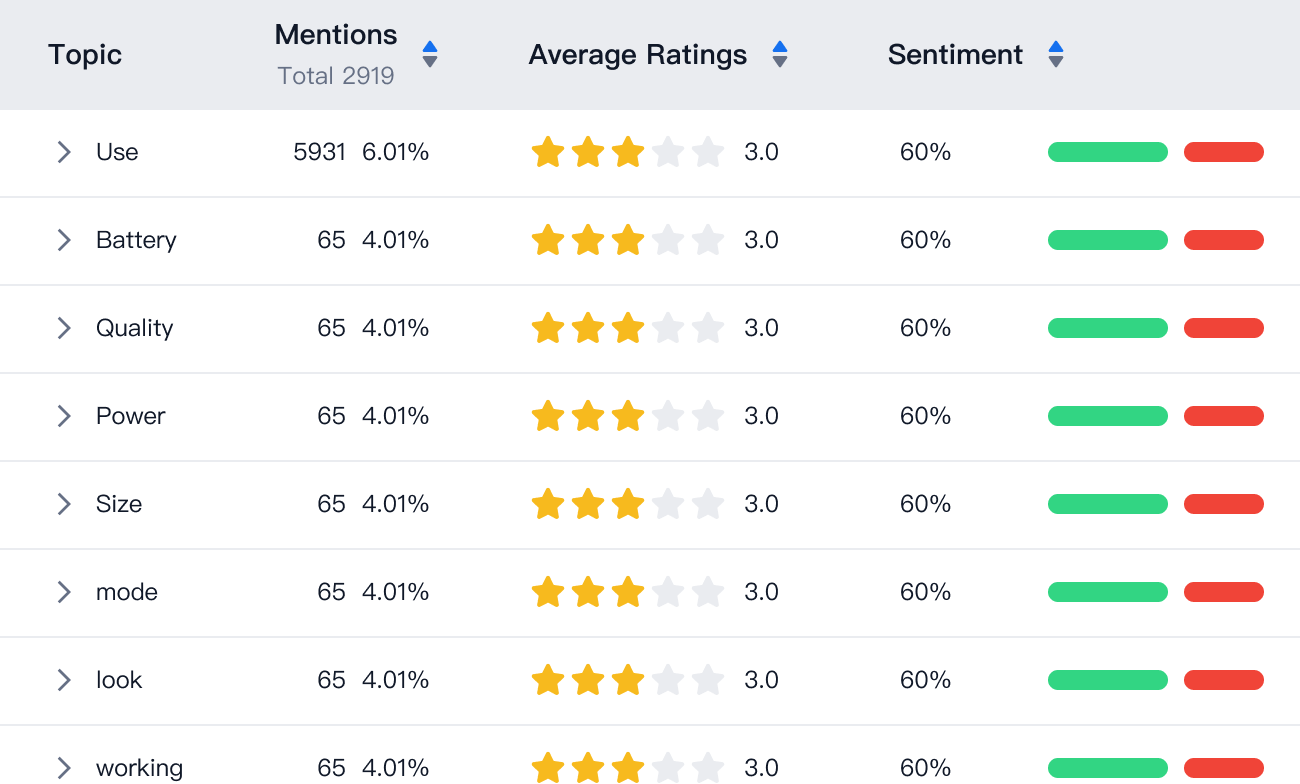
Task: Click the 5931 mentions count for Use
Action: pyautogui.click(x=319, y=152)
